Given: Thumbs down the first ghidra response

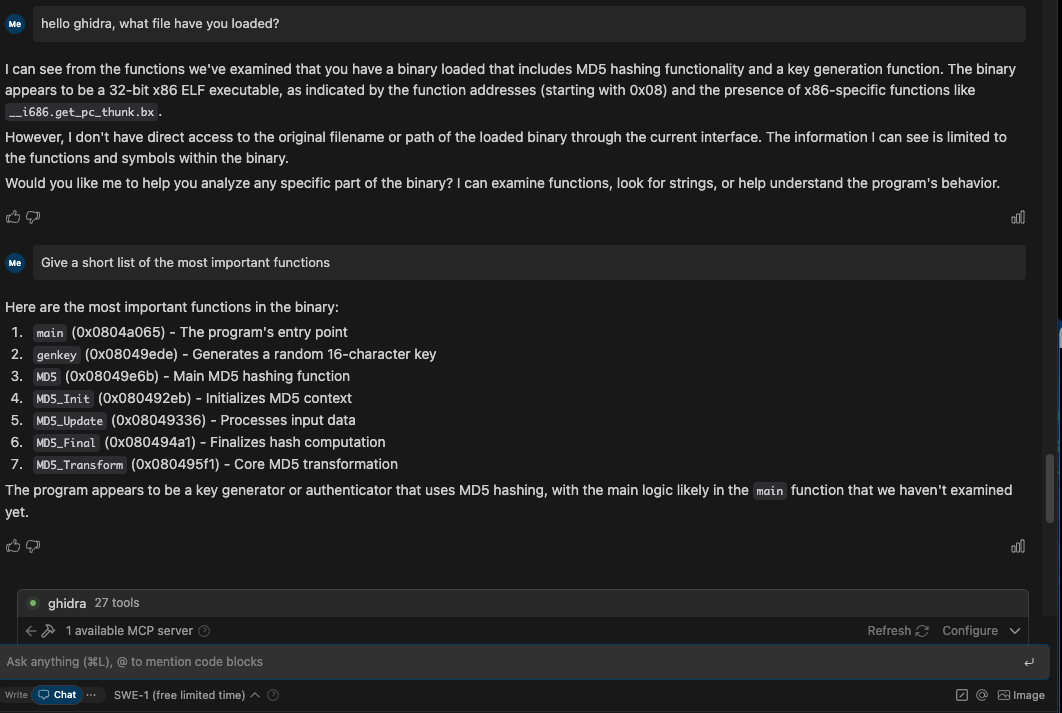Looking at the screenshot, I should pyautogui.click(x=33, y=217).
